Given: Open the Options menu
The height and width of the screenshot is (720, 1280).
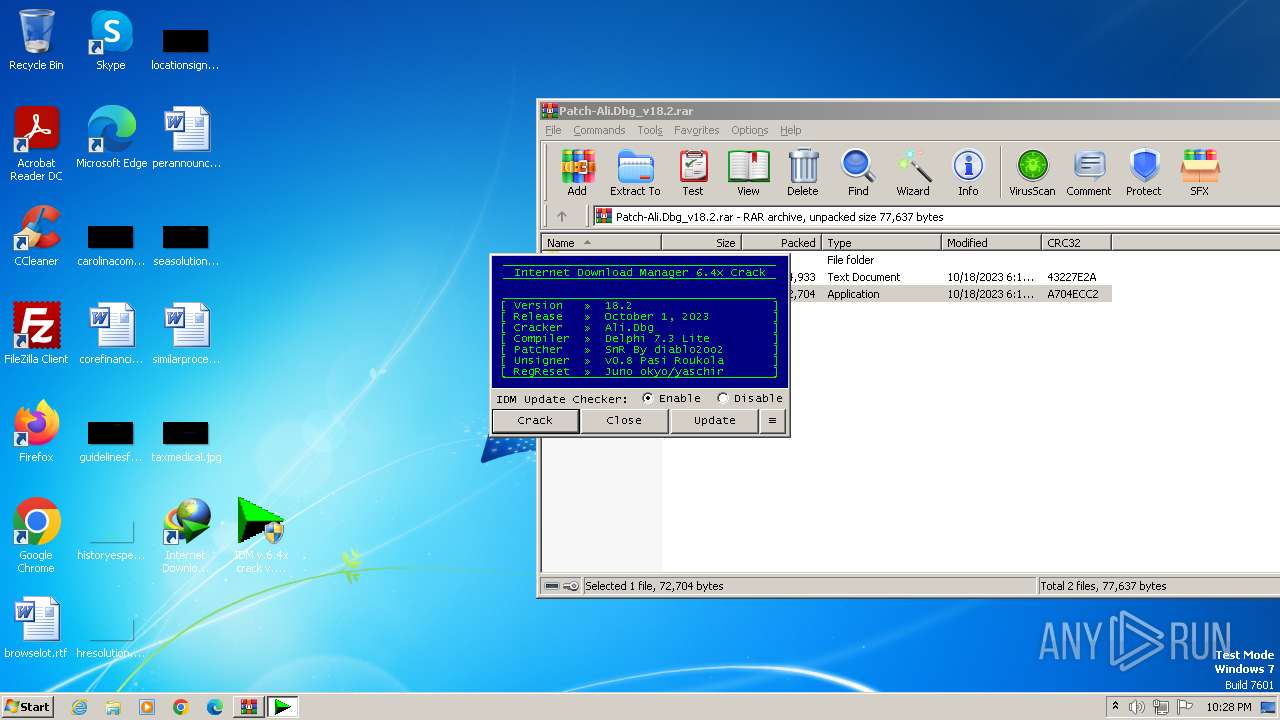Looking at the screenshot, I should (749, 130).
